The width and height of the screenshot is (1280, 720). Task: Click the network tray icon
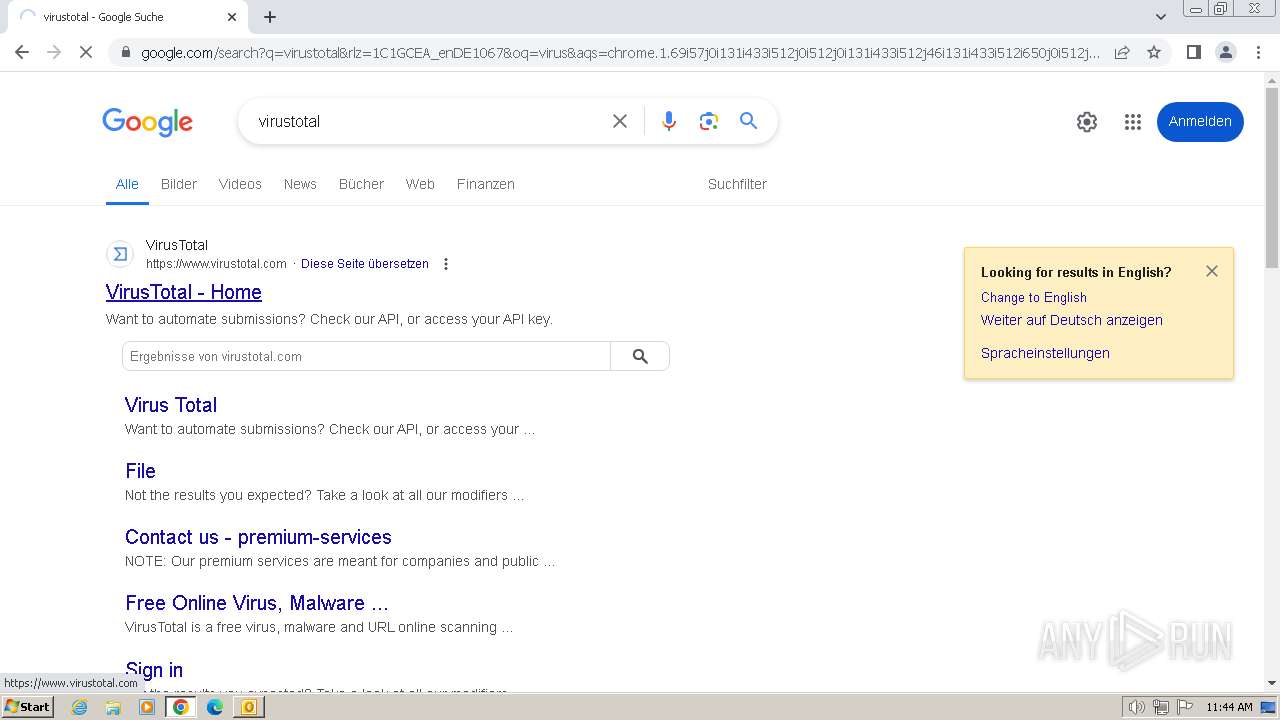[1160, 707]
